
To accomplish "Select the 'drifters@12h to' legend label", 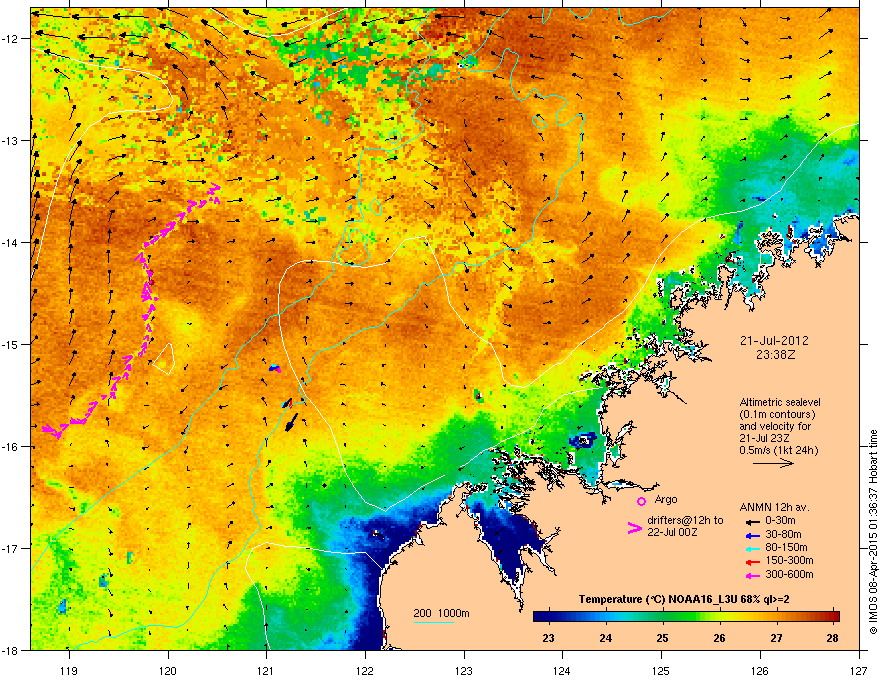I will point(685,520).
